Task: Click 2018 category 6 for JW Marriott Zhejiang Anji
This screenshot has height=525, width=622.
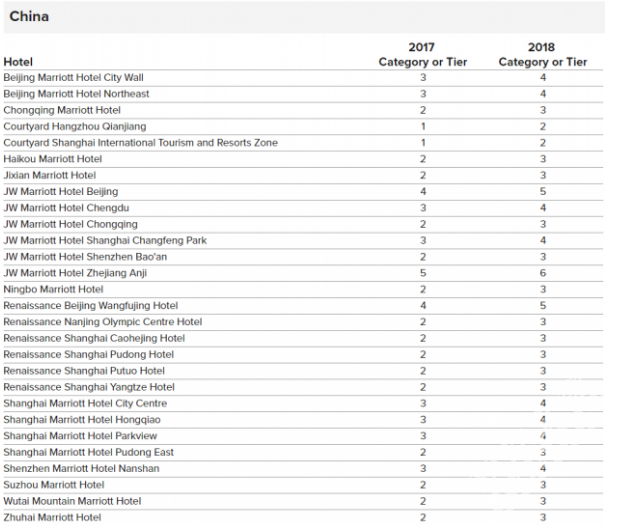Action: coord(543,273)
